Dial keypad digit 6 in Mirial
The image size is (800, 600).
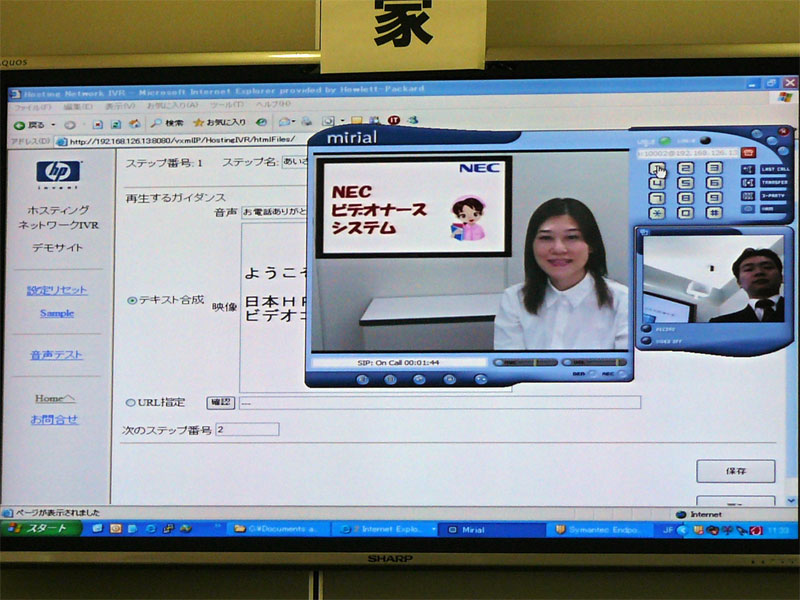tap(714, 183)
